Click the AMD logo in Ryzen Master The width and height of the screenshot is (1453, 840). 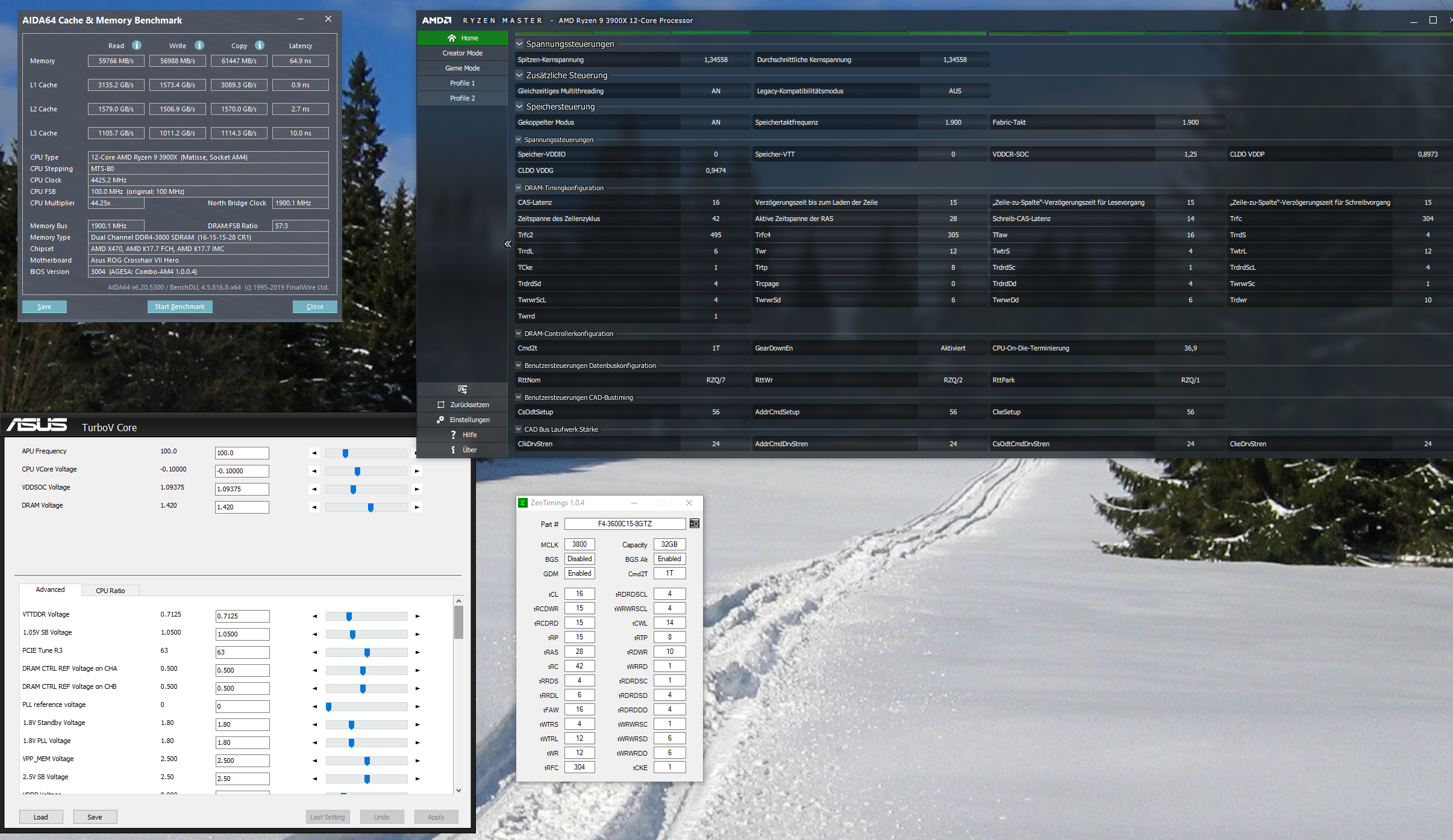437,20
